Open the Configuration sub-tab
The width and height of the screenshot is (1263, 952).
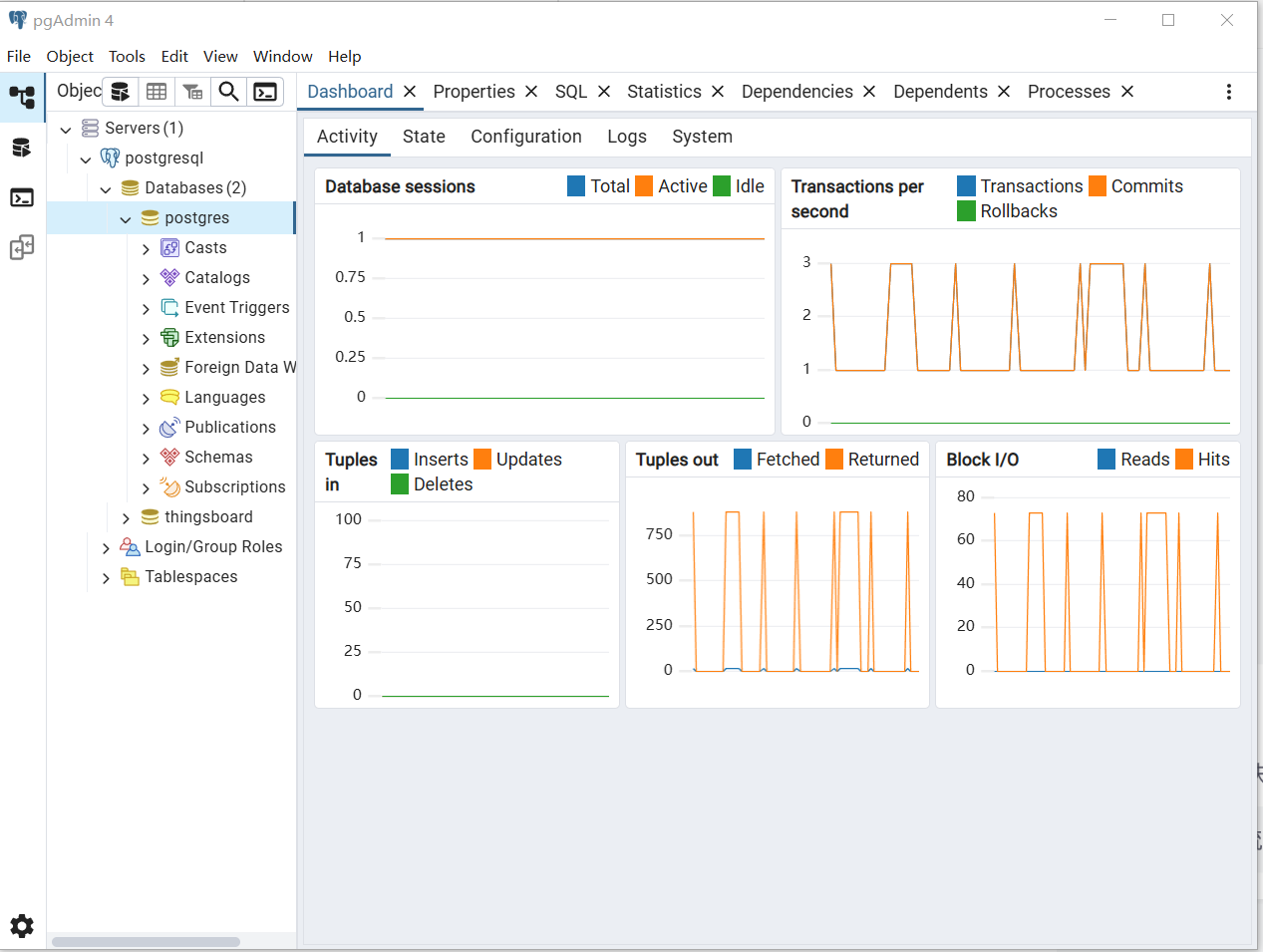[x=526, y=137]
